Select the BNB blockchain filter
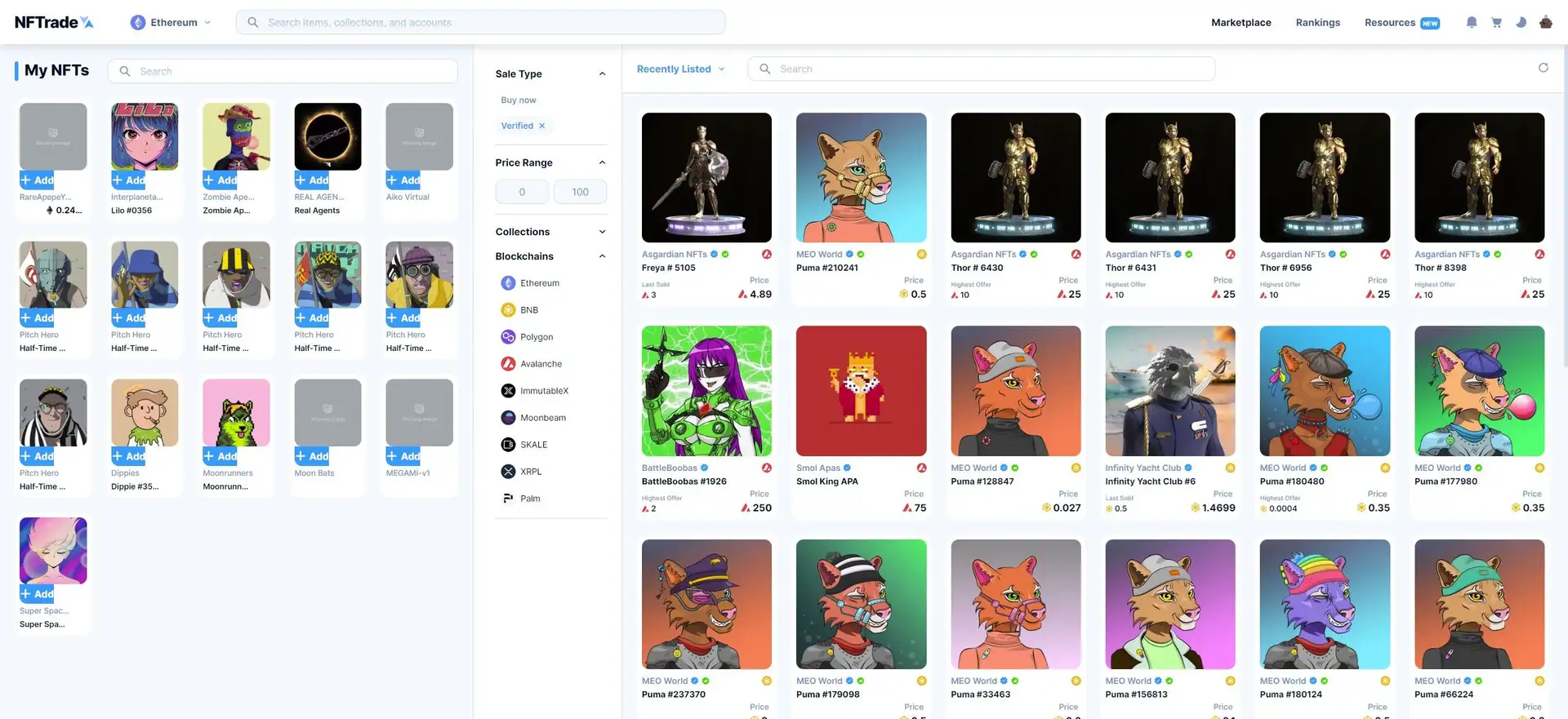 [528, 310]
